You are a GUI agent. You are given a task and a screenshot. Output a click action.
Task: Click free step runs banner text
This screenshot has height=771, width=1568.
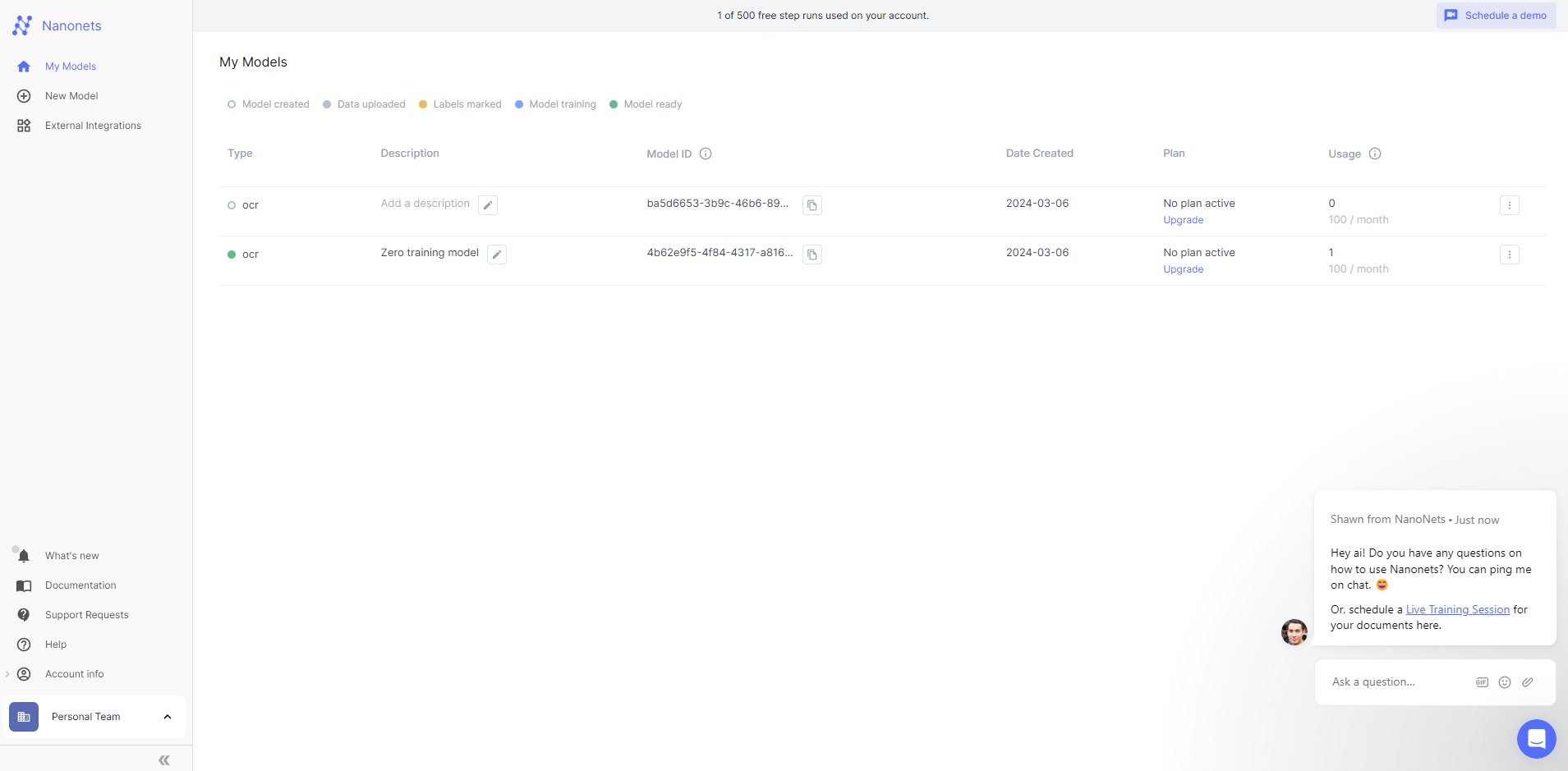[823, 16]
